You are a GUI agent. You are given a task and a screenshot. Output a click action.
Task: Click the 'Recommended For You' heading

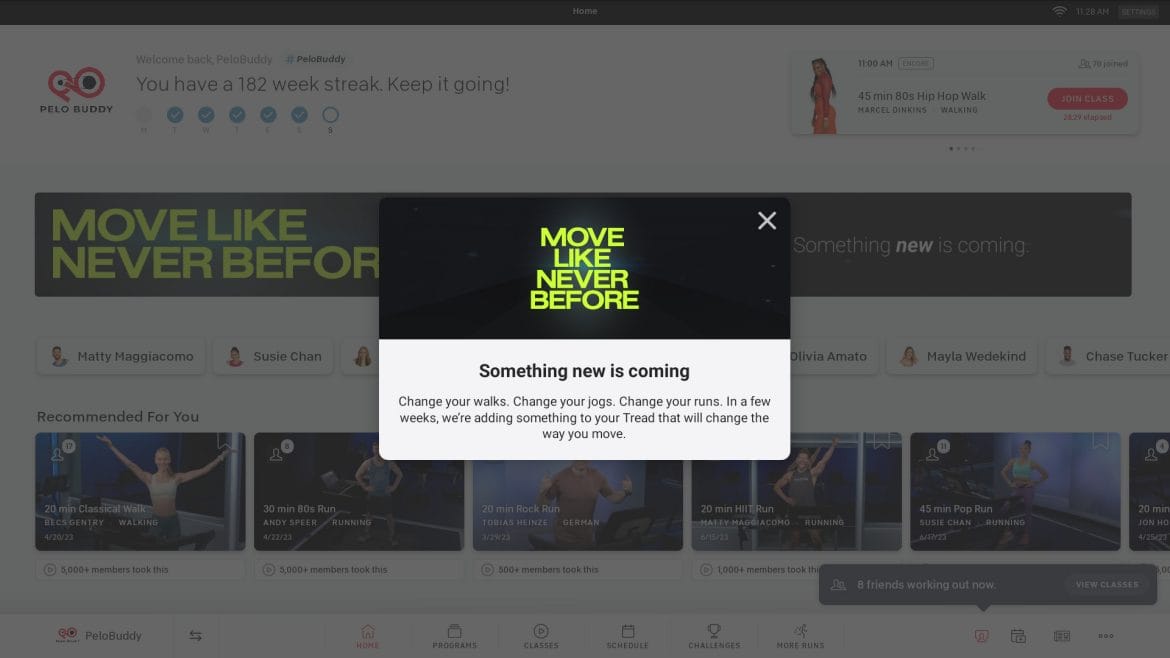pyautogui.click(x=118, y=416)
